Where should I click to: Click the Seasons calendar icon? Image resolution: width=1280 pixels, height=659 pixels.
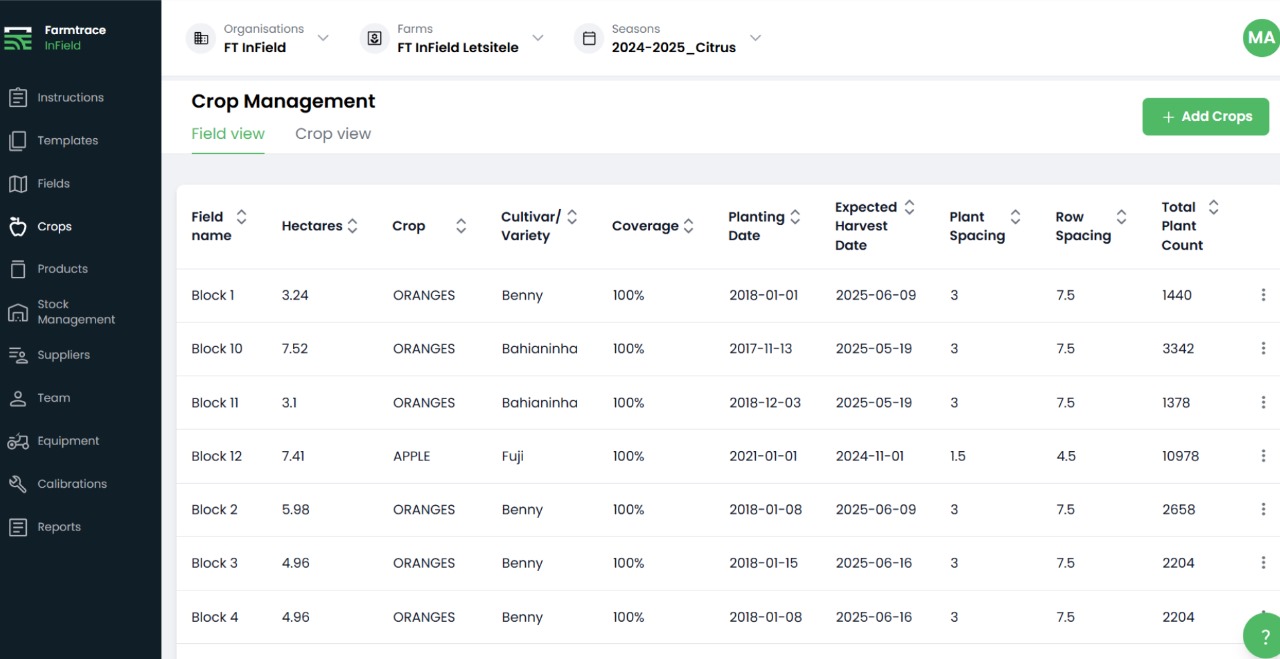589,38
